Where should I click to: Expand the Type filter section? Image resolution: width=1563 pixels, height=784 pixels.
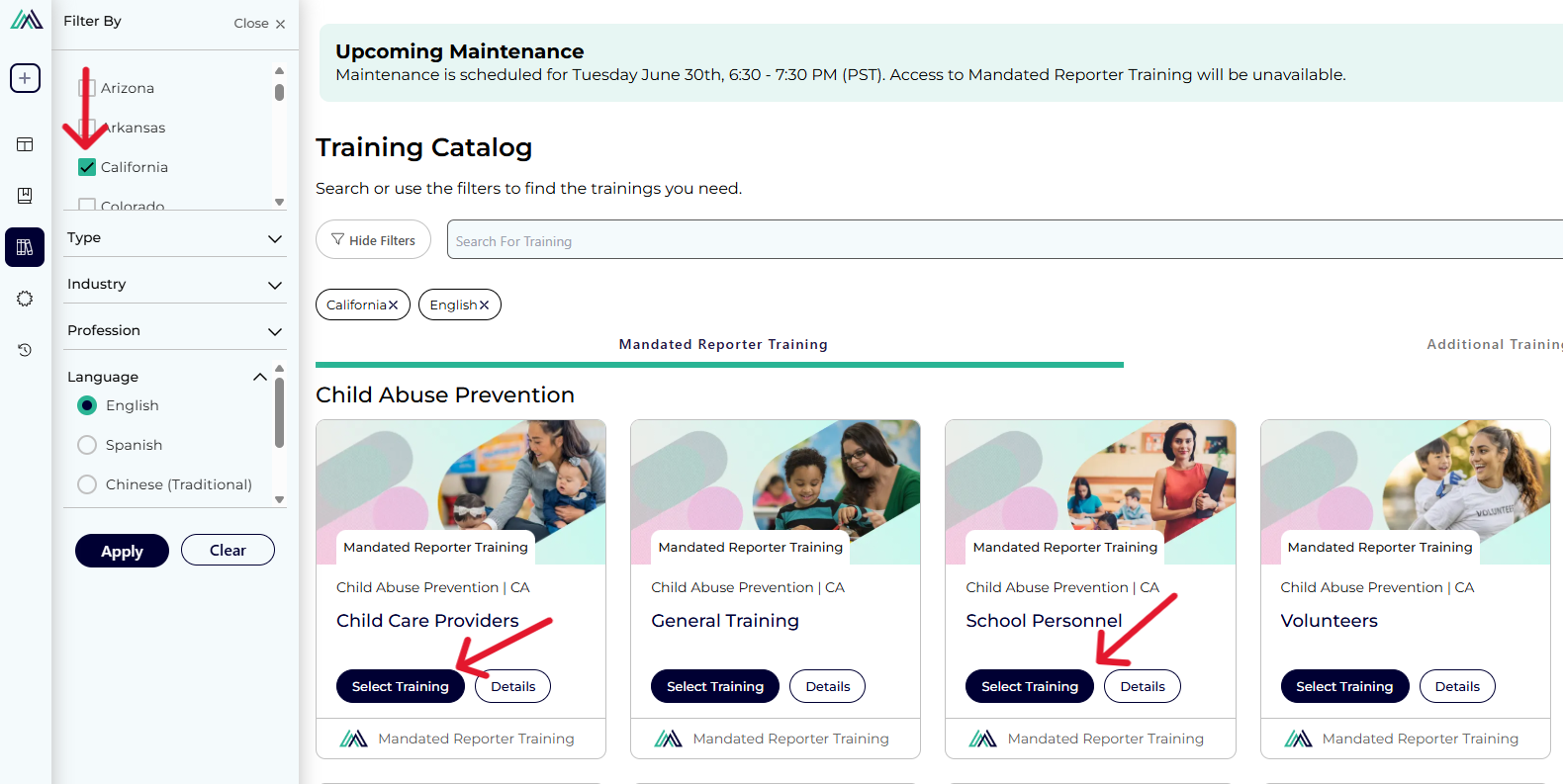[175, 238]
